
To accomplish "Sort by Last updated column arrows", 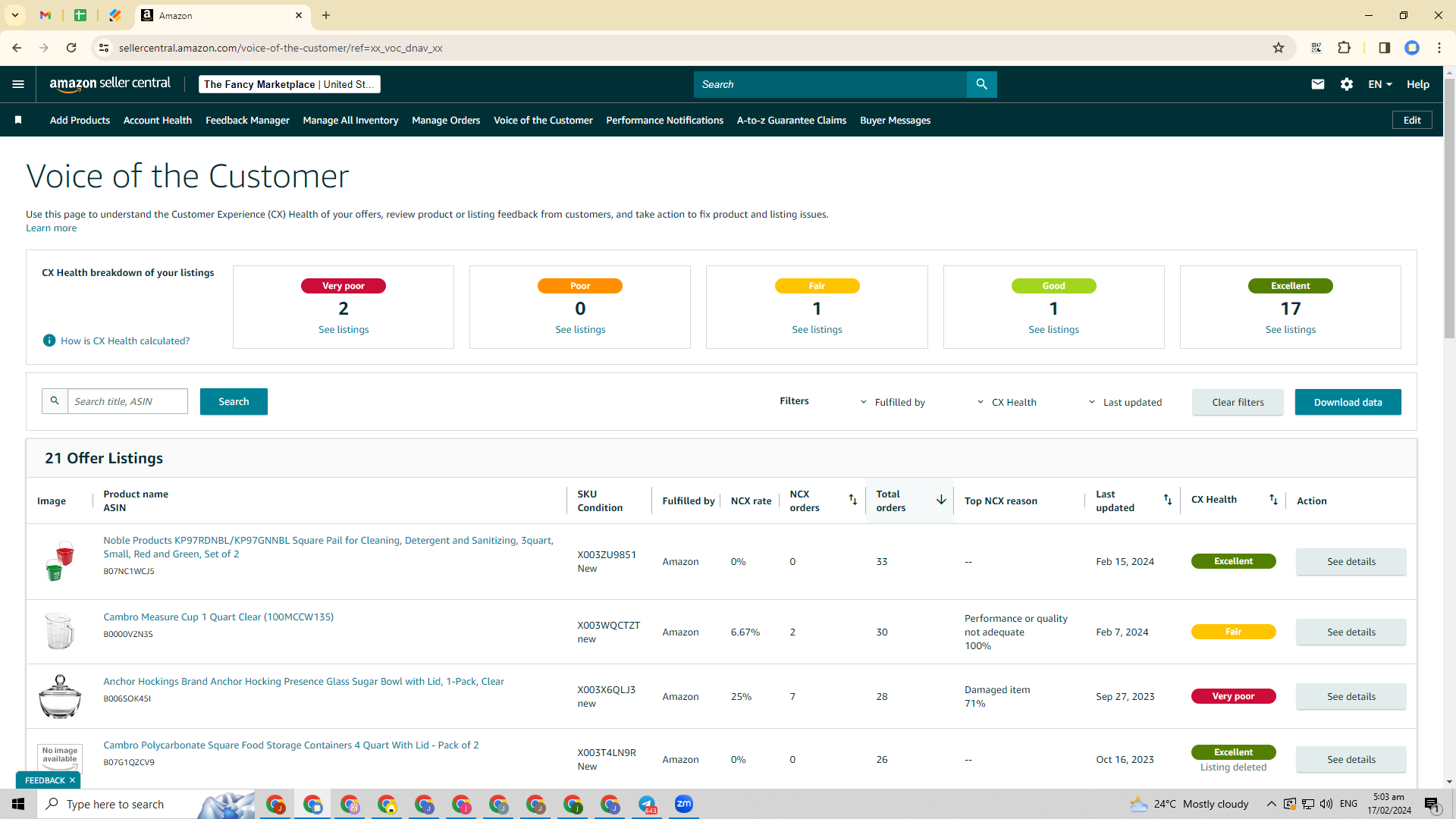I will coord(1168,500).
